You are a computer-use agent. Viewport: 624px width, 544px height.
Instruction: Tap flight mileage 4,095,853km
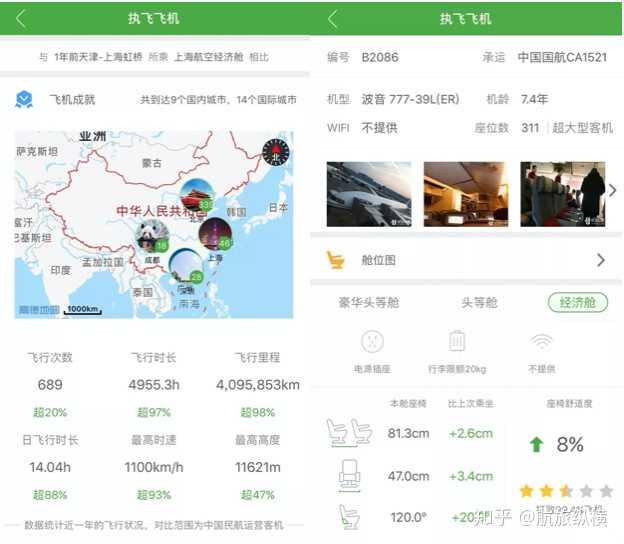(x=257, y=385)
